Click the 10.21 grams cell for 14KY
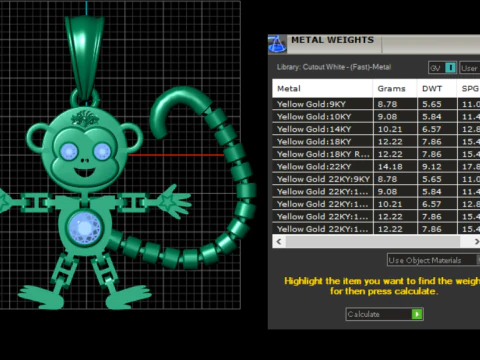The height and width of the screenshot is (360, 480). click(x=395, y=129)
